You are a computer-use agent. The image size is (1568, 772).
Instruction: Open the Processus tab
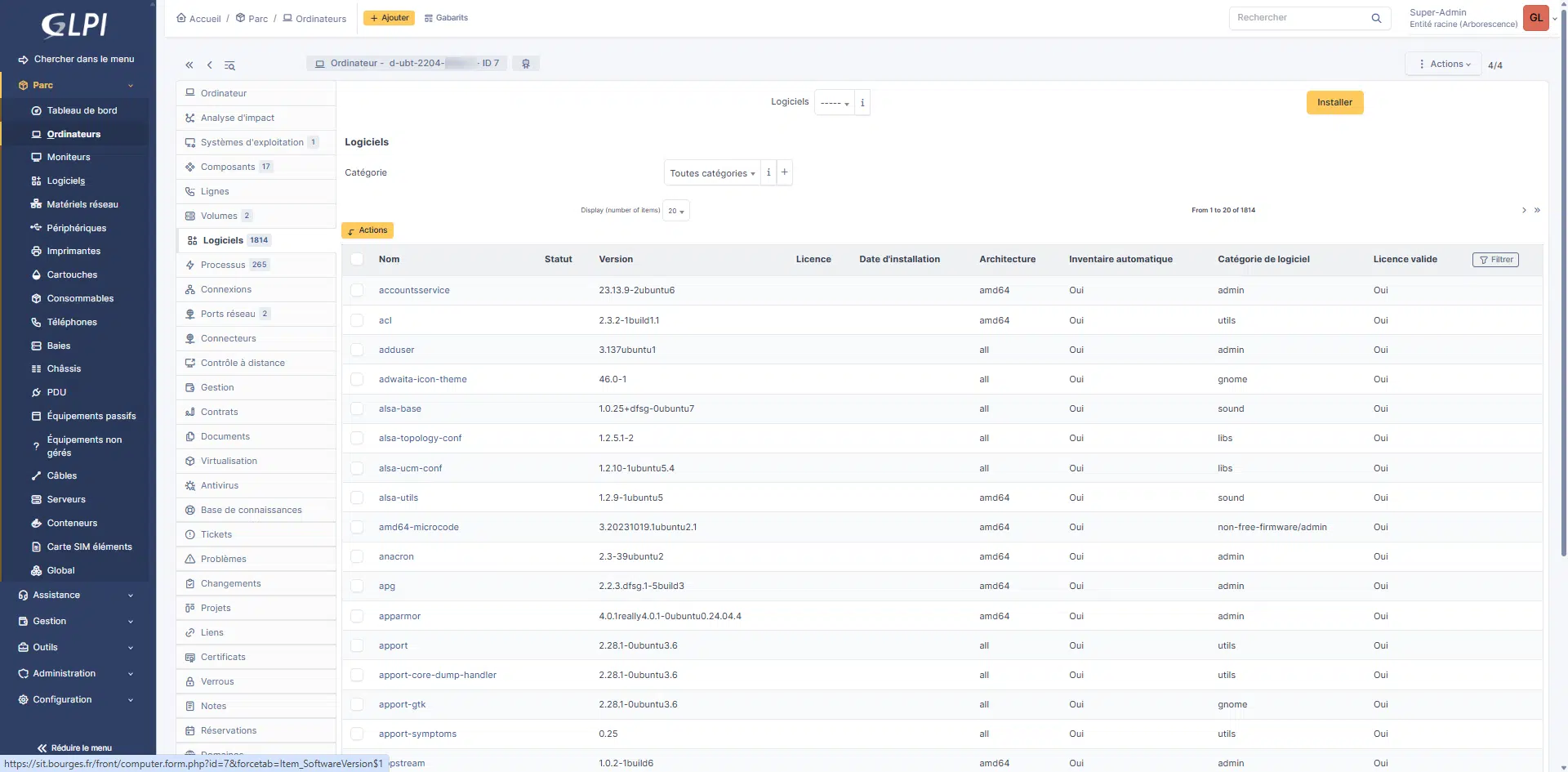[256, 265]
